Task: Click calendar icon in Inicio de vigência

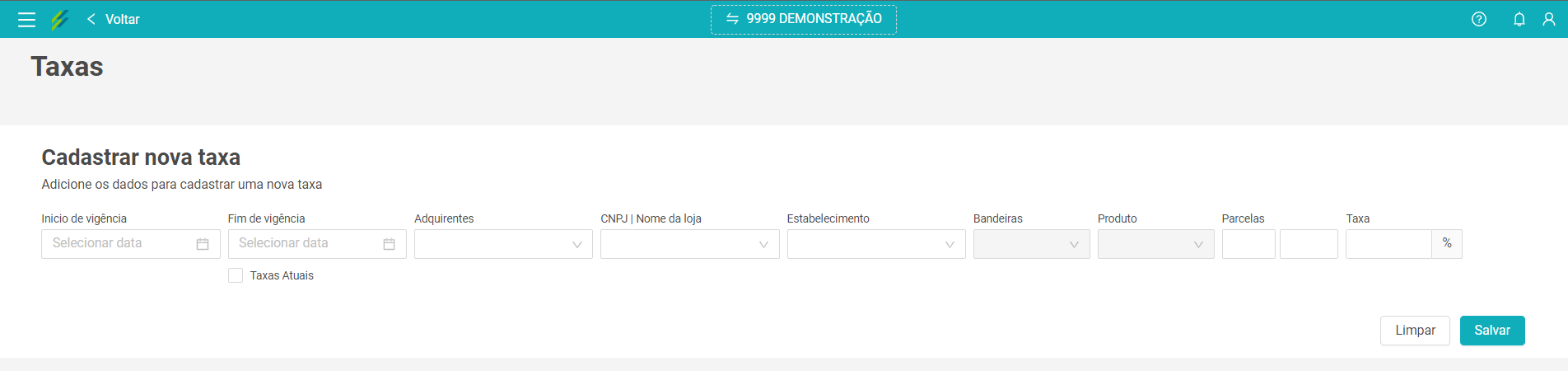Action: [203, 244]
